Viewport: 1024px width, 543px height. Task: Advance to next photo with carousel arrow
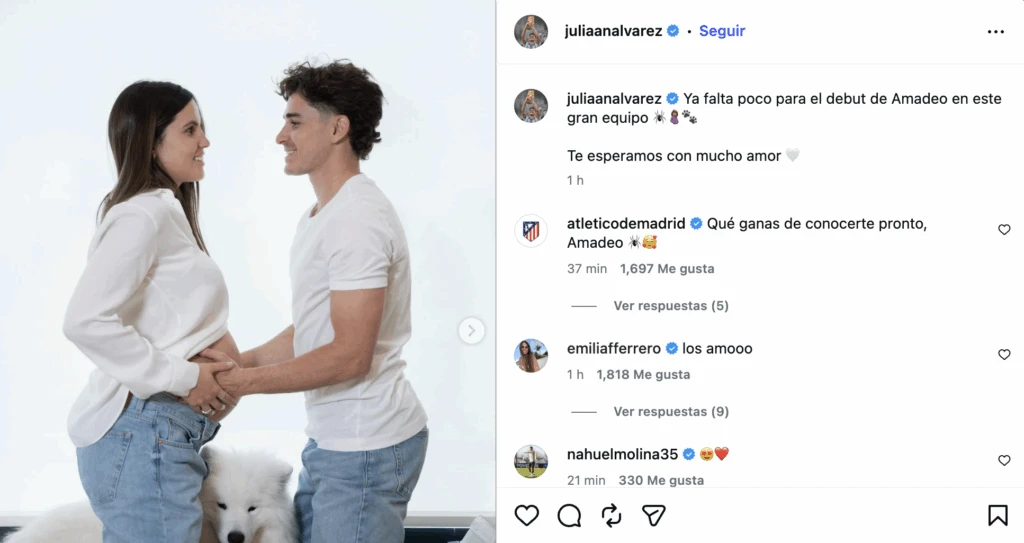(x=471, y=331)
